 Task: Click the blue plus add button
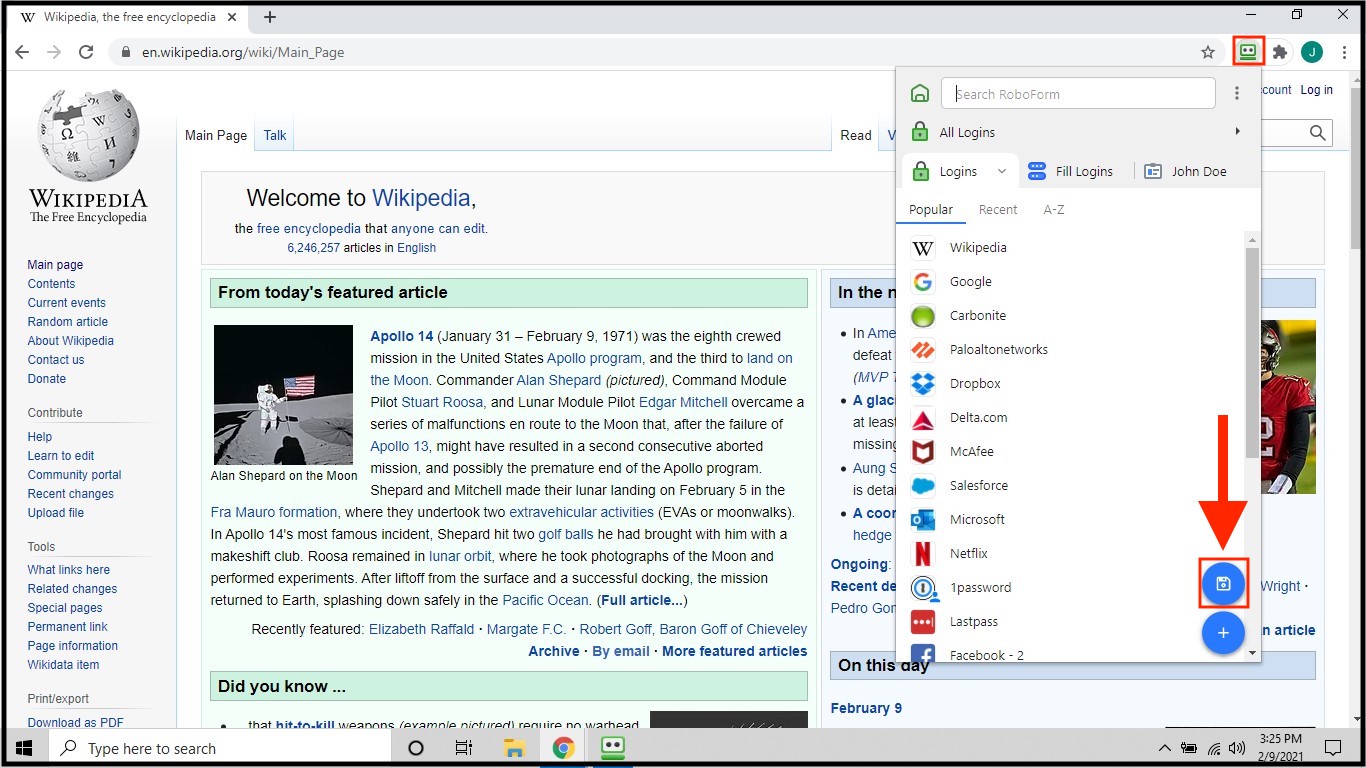(1223, 633)
